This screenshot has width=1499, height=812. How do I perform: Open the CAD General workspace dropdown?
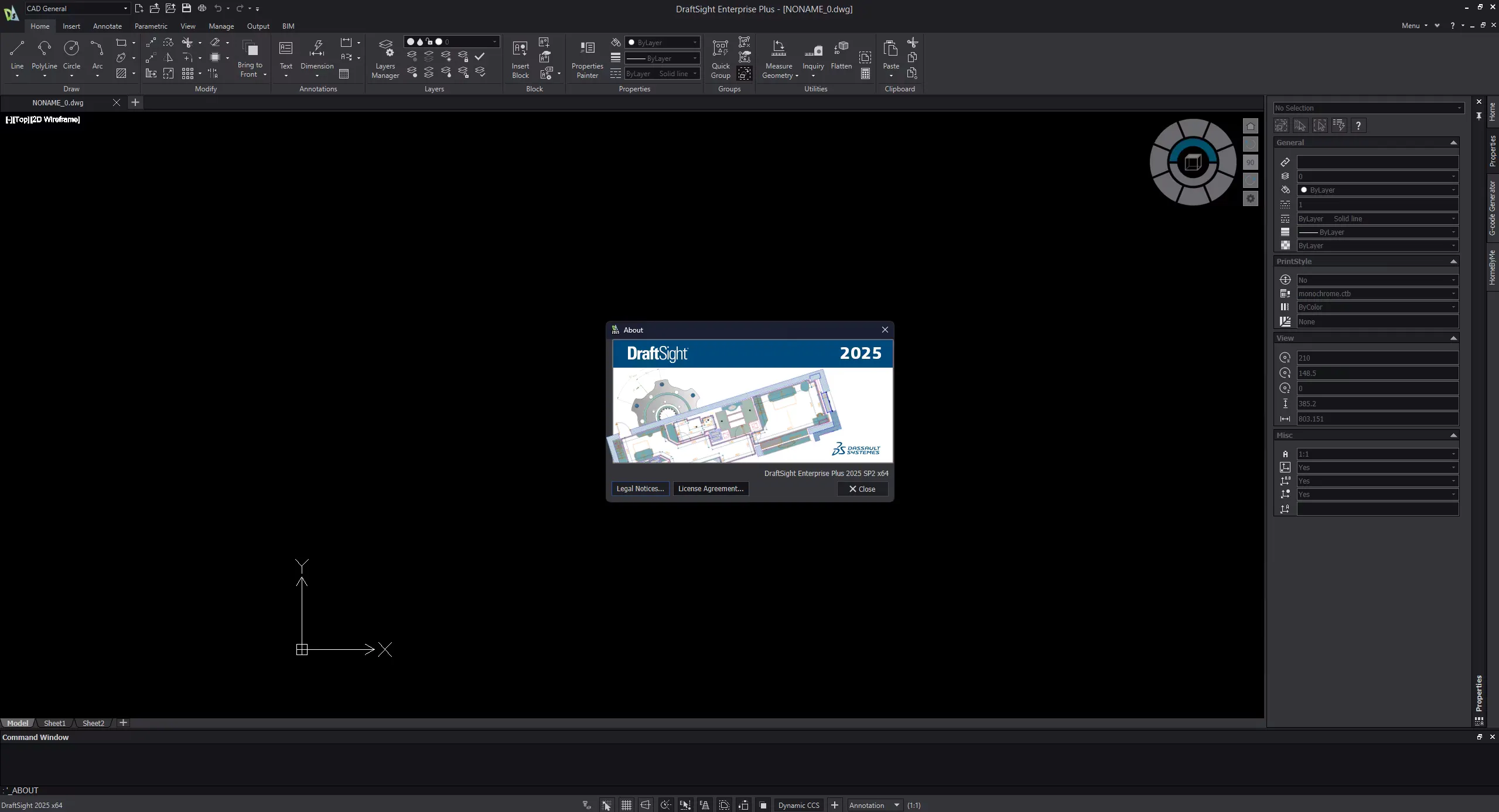tap(77, 8)
